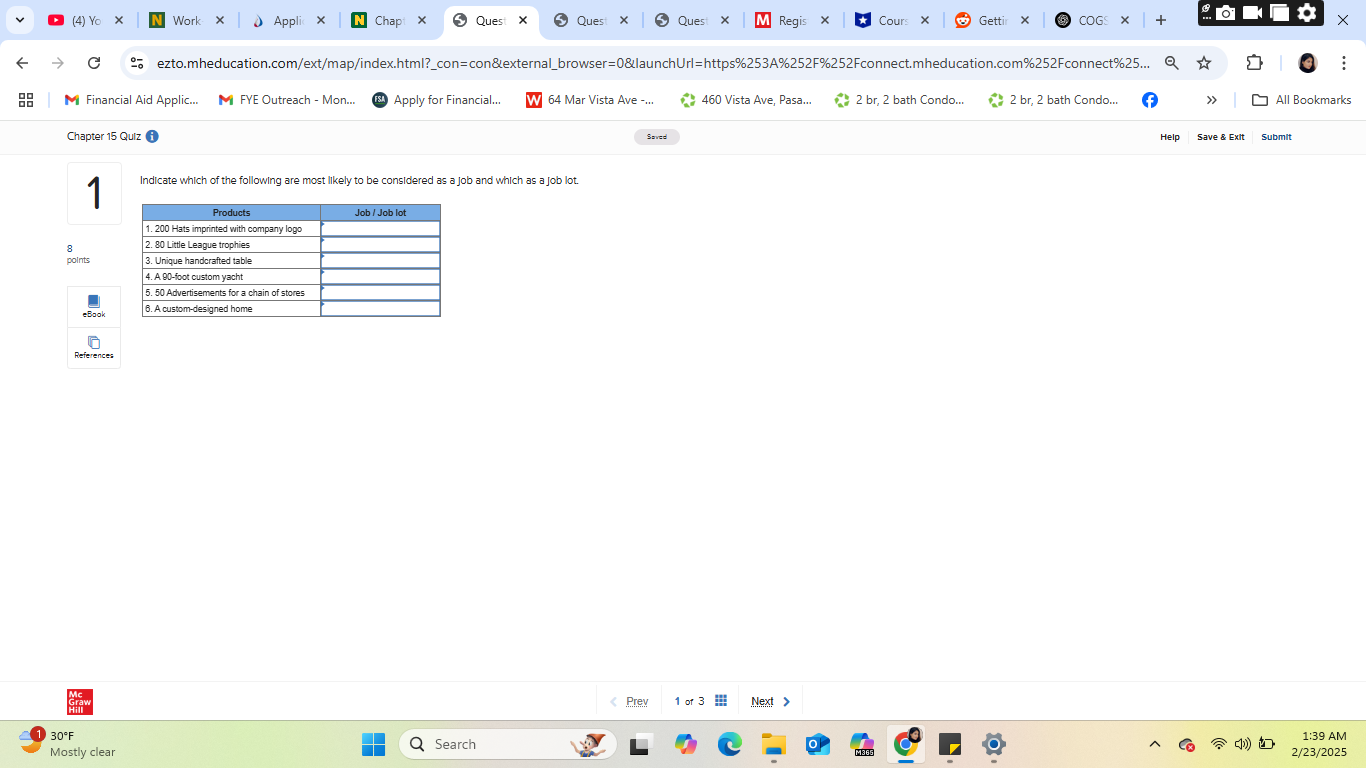Open the Chrome extensions puzzle icon
Screen dimensions: 1366x768
[x=1254, y=62]
